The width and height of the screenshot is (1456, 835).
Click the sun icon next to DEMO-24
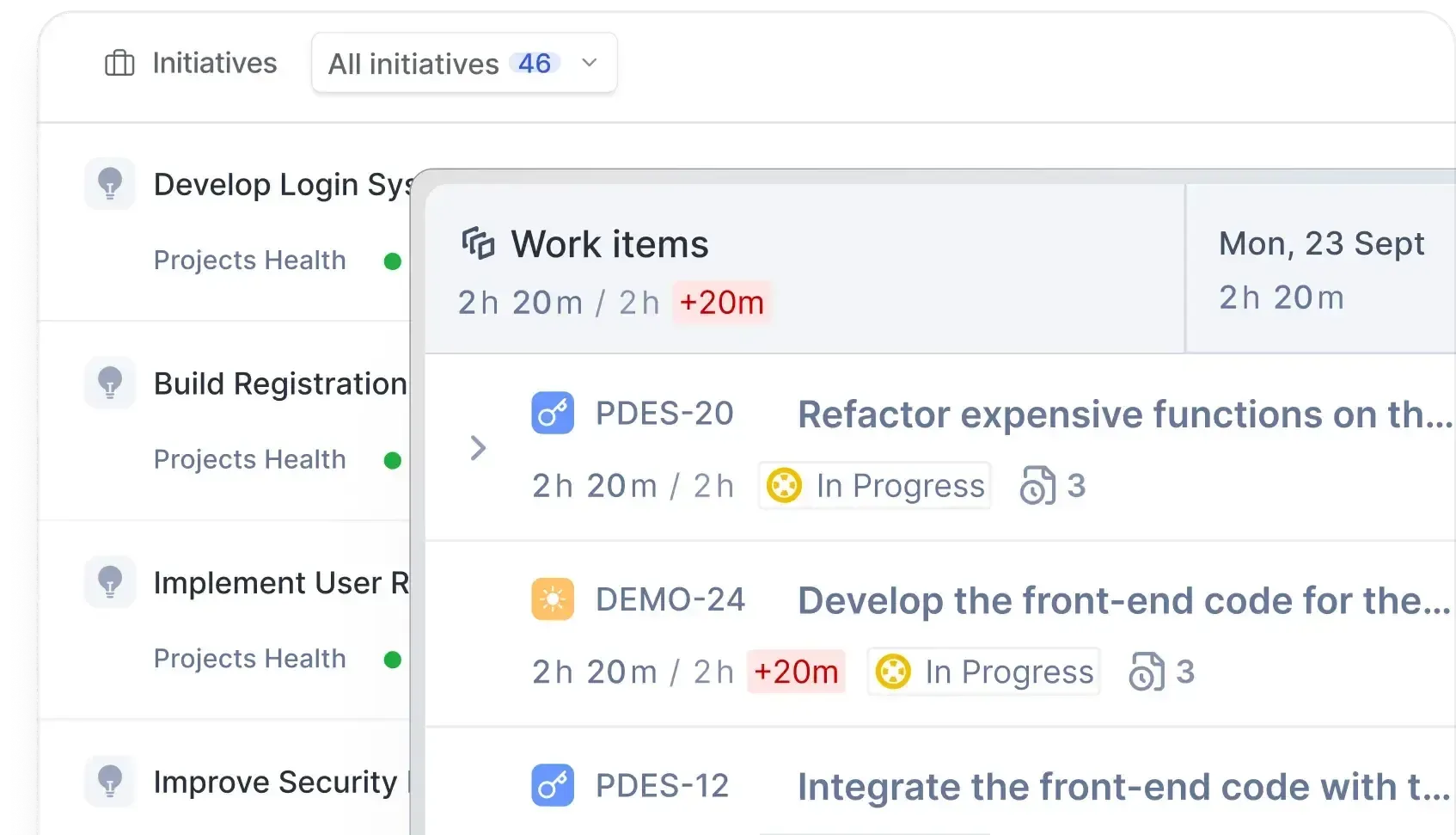pos(553,599)
